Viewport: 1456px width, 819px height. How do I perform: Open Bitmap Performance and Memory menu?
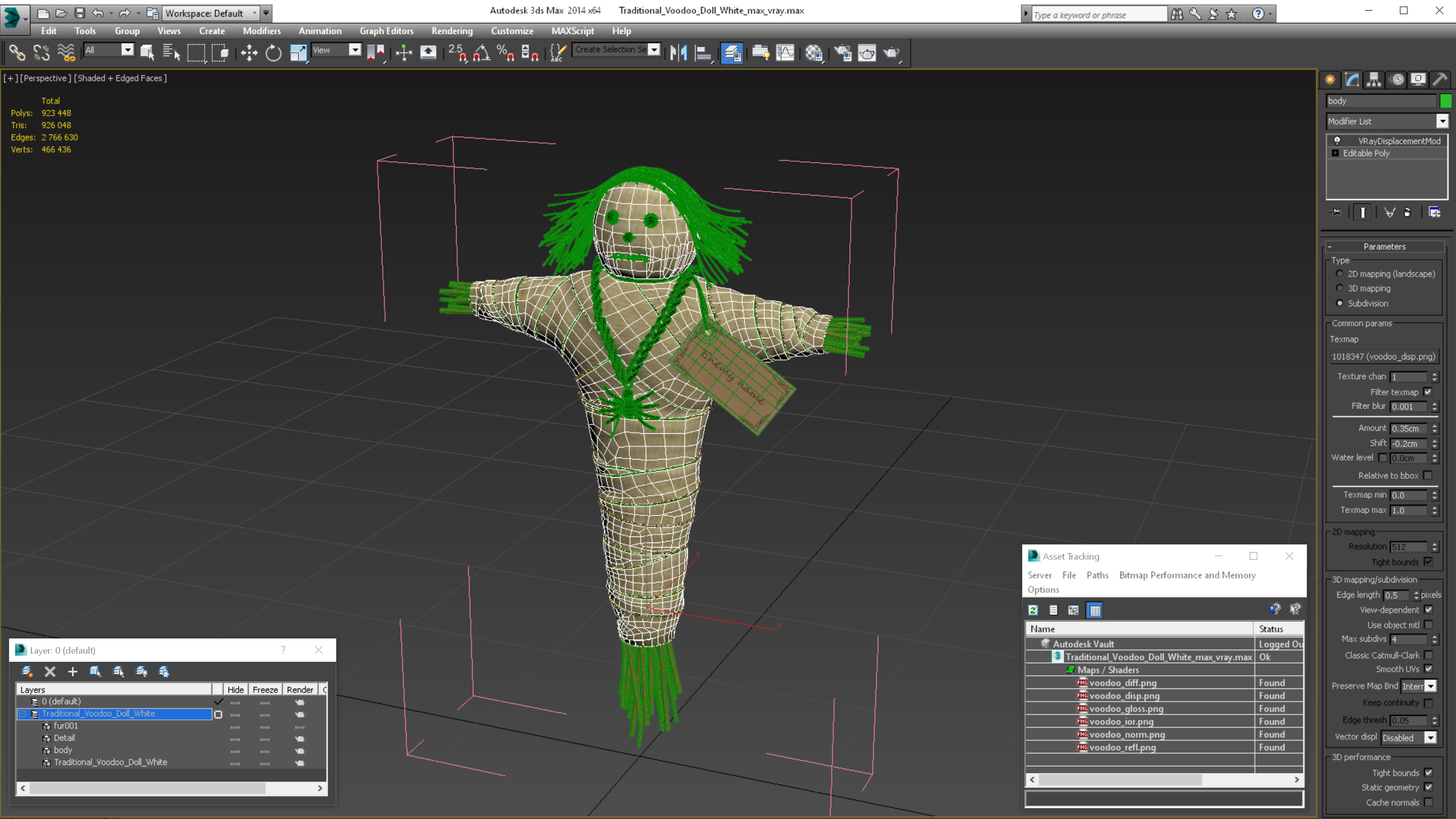coord(1187,575)
